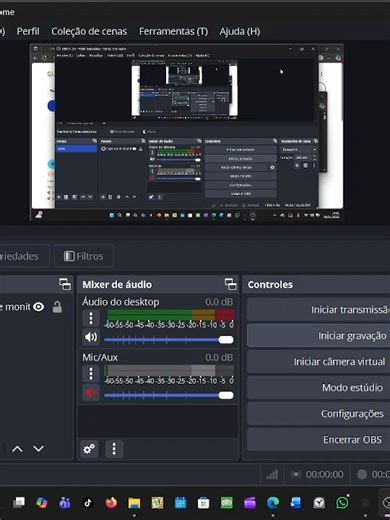Click Iniciar gravação
This screenshot has height=520, width=390.
[x=318, y=336]
